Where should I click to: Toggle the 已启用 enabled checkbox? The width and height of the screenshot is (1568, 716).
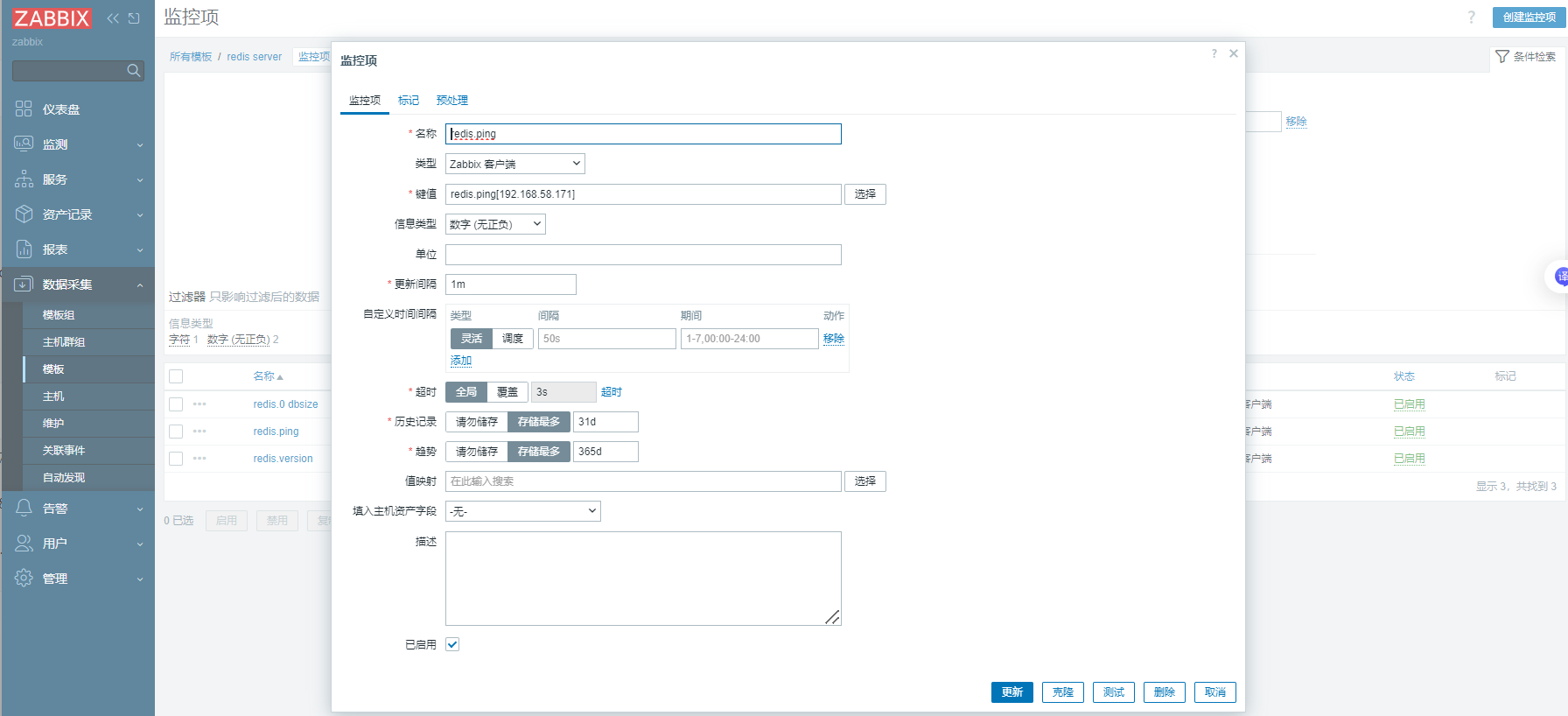(x=452, y=644)
